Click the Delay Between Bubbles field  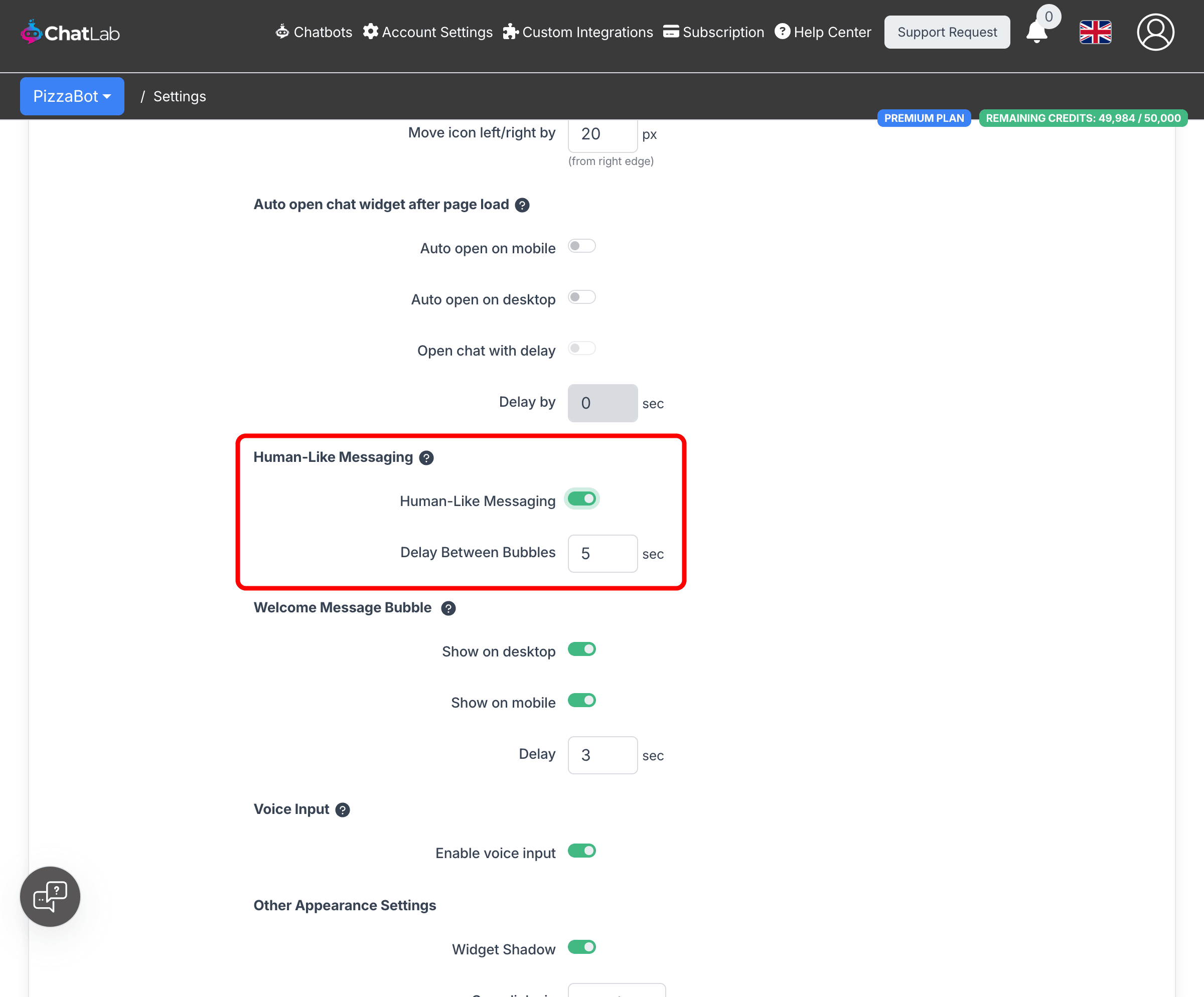[602, 554]
